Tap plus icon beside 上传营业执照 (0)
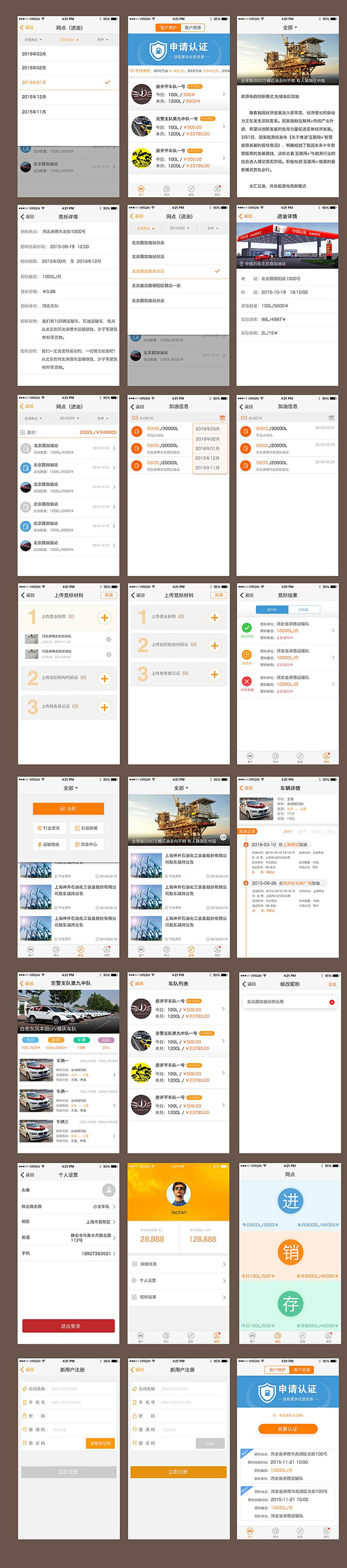This screenshot has width=347, height=1568. tap(215, 617)
